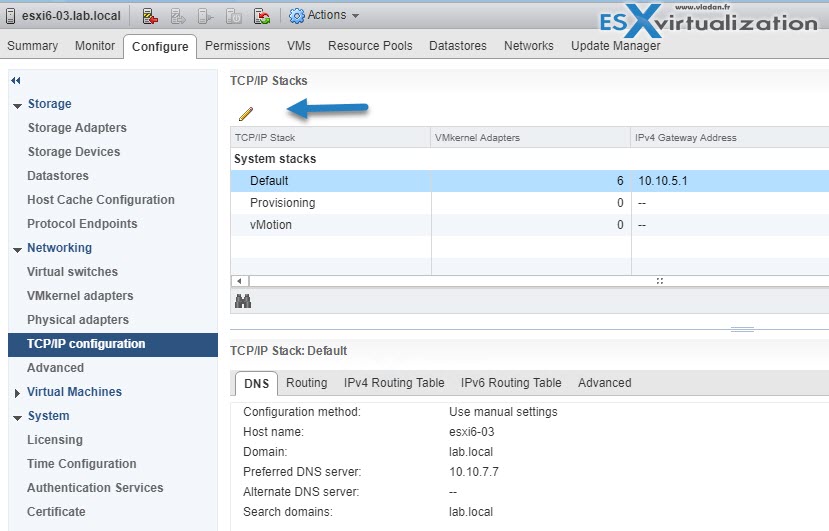The width and height of the screenshot is (829, 531).
Task: Switch to the Monitor tab
Action: tap(95, 46)
